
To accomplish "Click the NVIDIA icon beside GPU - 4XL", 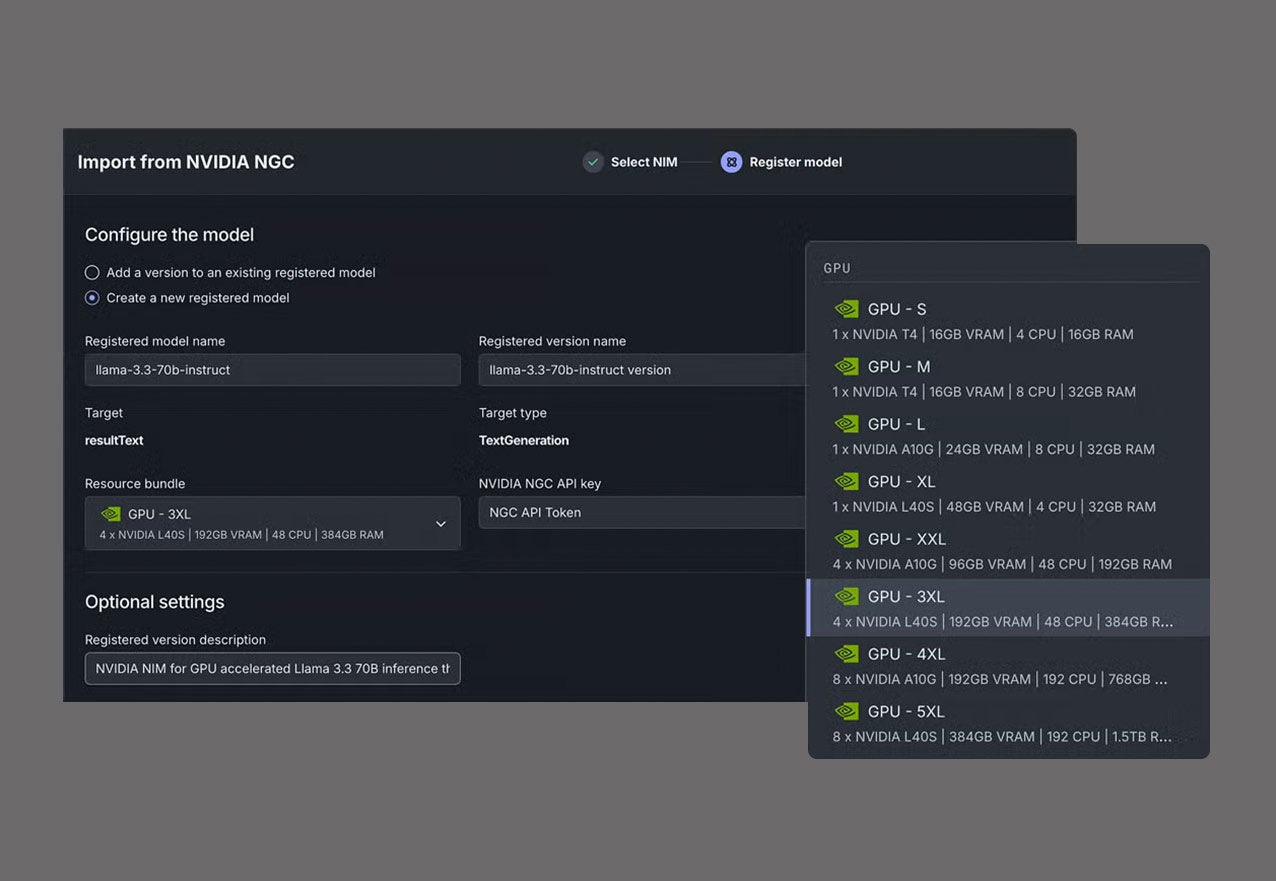I will (846, 654).
